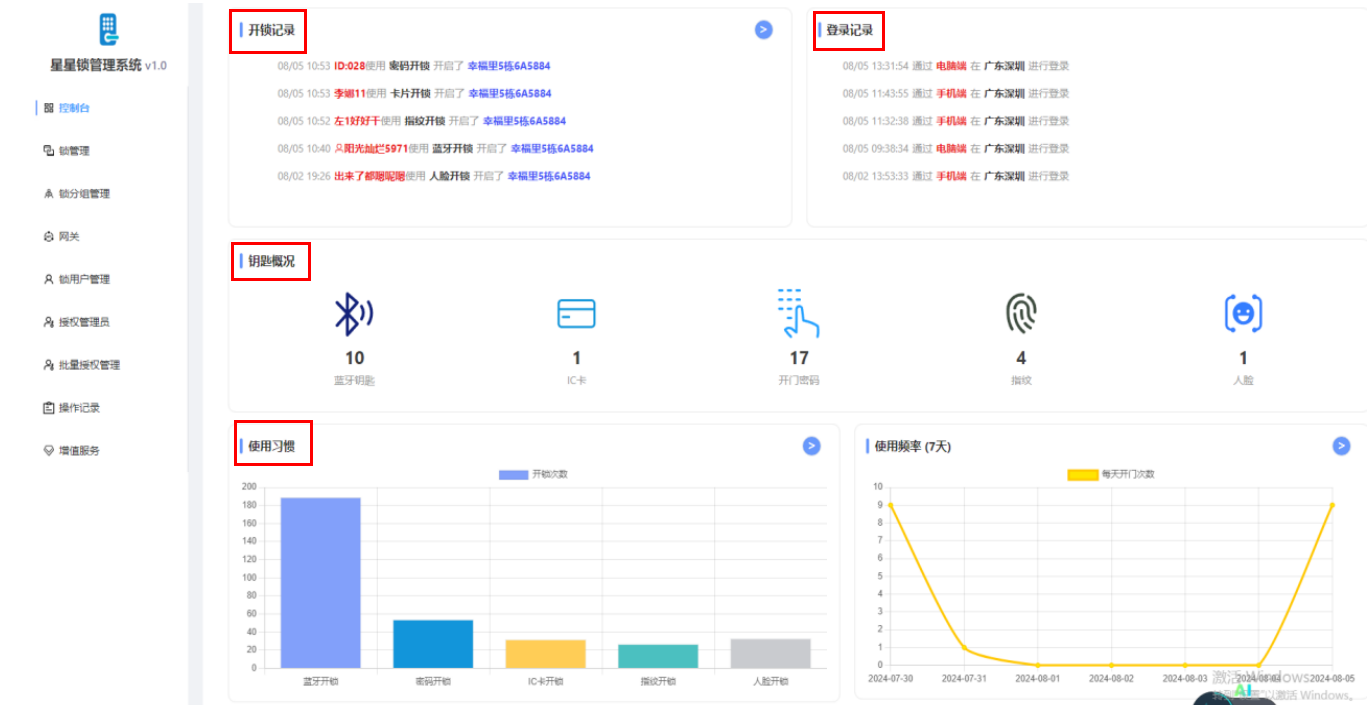
Task: Click the IC card (IC卡) icon
Action: click(576, 314)
